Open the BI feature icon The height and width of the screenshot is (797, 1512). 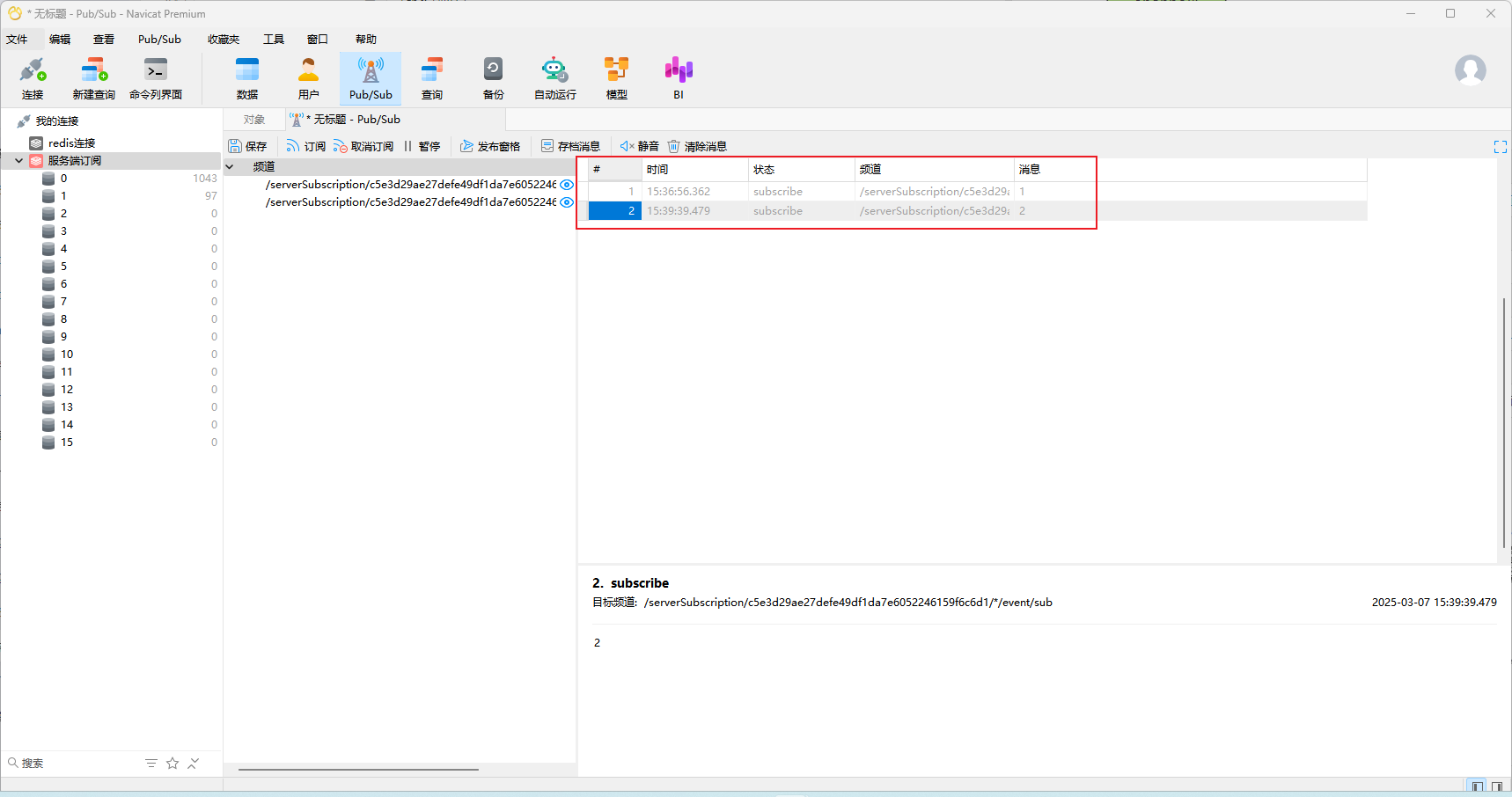679,78
